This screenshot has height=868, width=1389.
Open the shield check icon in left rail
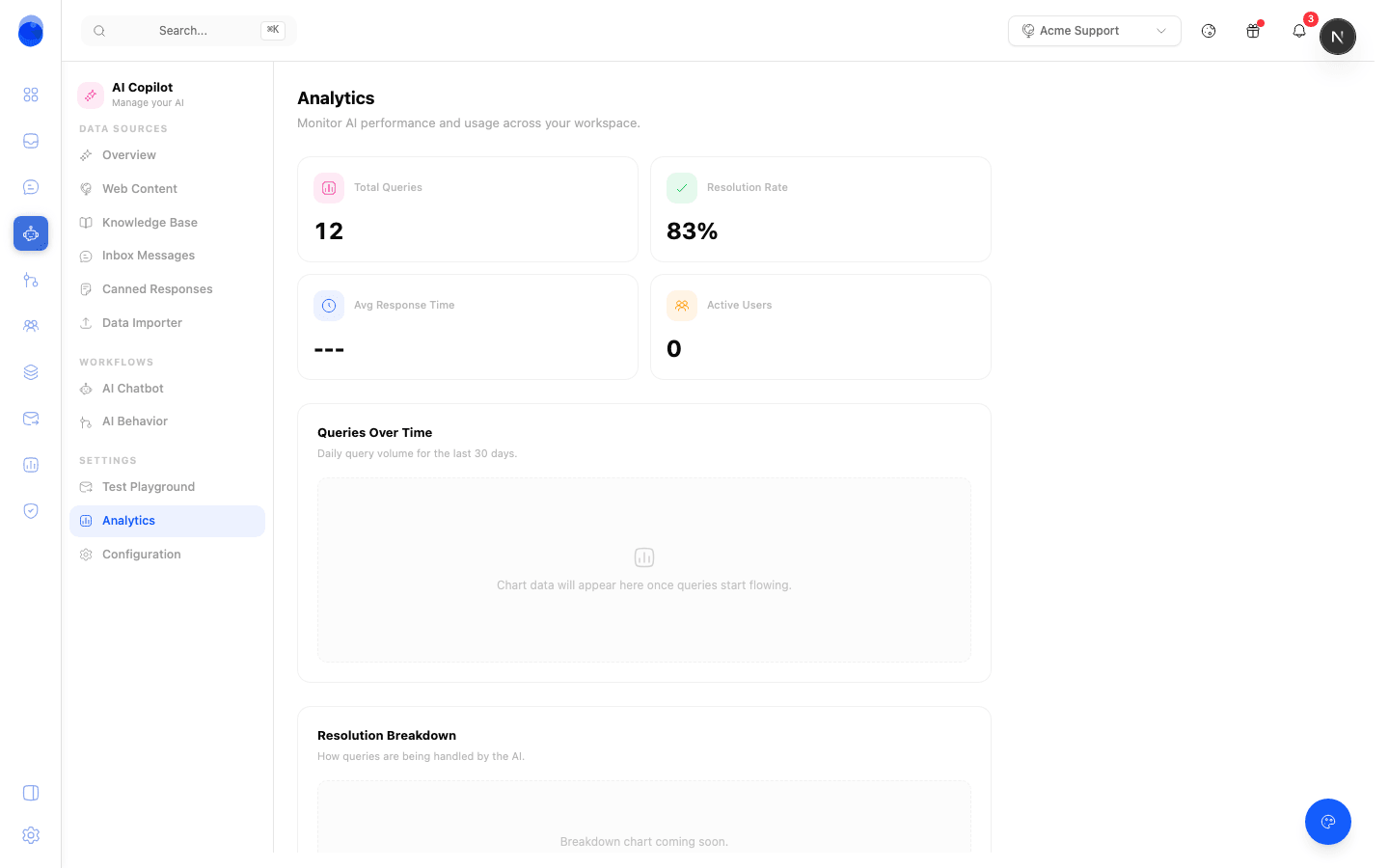coord(31,511)
